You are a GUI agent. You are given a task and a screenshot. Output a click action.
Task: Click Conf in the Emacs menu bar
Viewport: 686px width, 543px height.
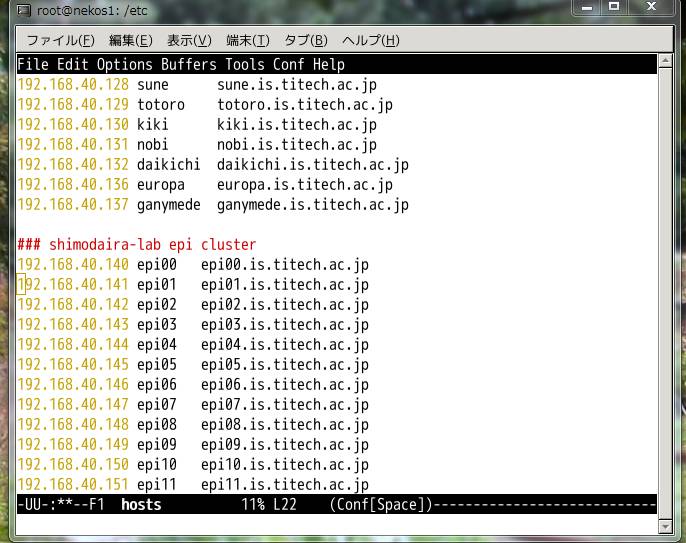pos(289,65)
